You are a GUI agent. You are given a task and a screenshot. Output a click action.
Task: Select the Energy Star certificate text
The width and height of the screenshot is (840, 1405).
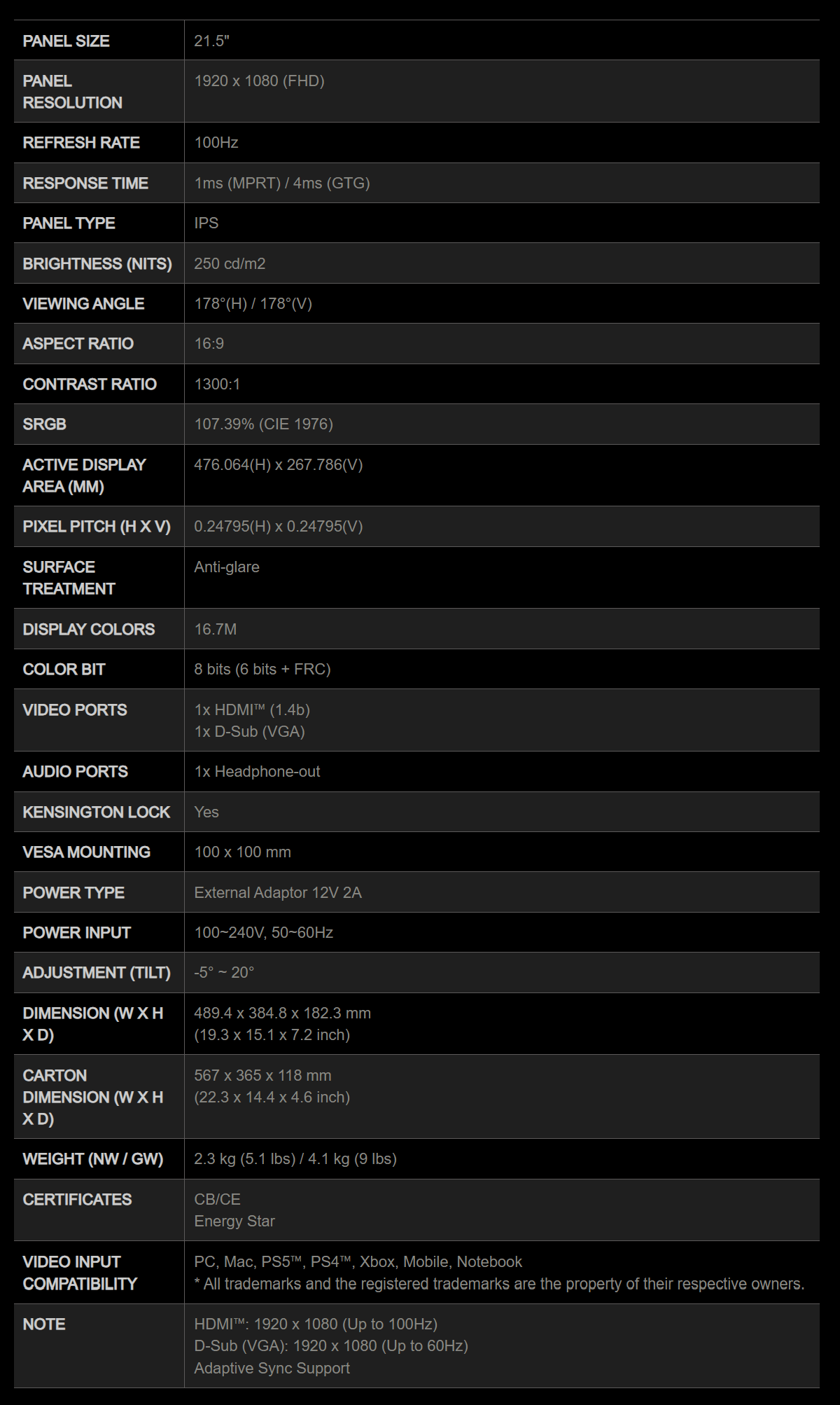point(234,1221)
